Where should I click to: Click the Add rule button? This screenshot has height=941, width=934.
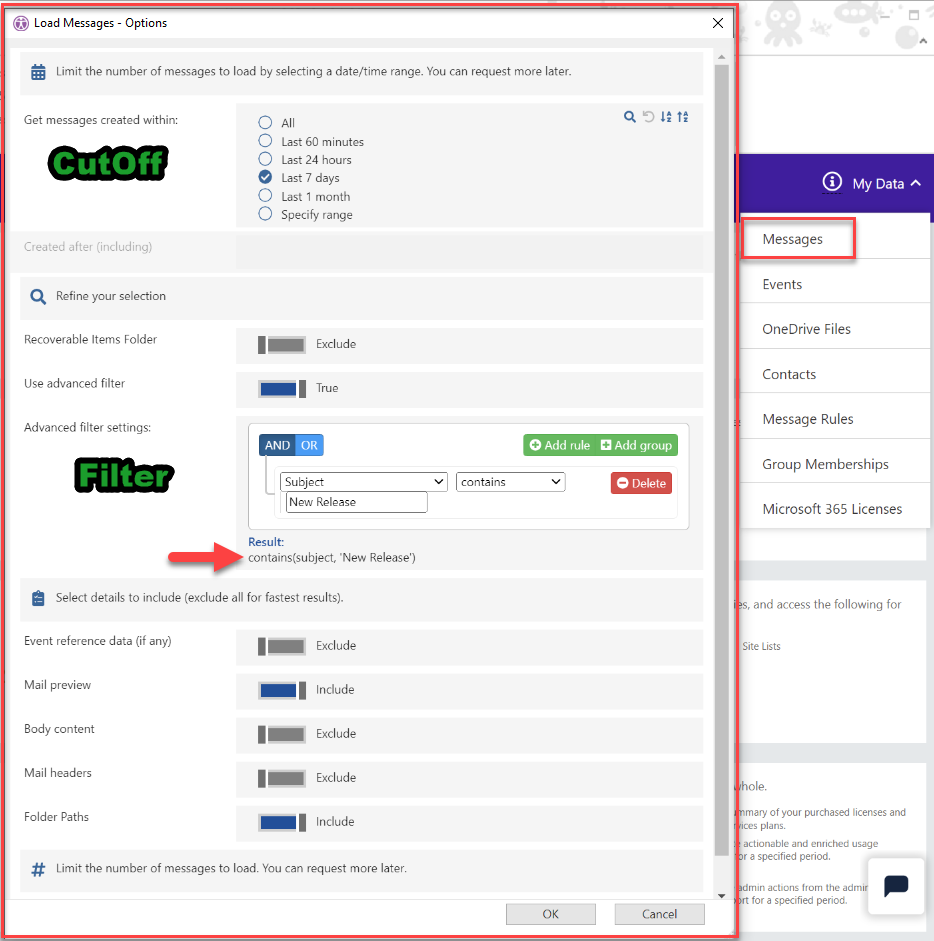pos(560,445)
